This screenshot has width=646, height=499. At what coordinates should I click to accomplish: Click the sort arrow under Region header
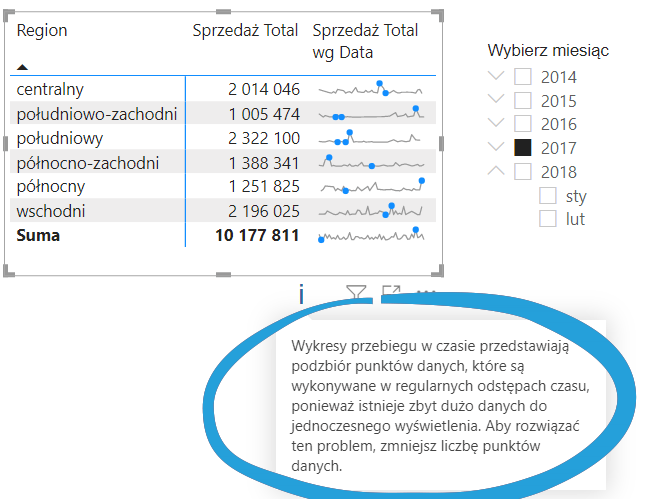click(22, 67)
